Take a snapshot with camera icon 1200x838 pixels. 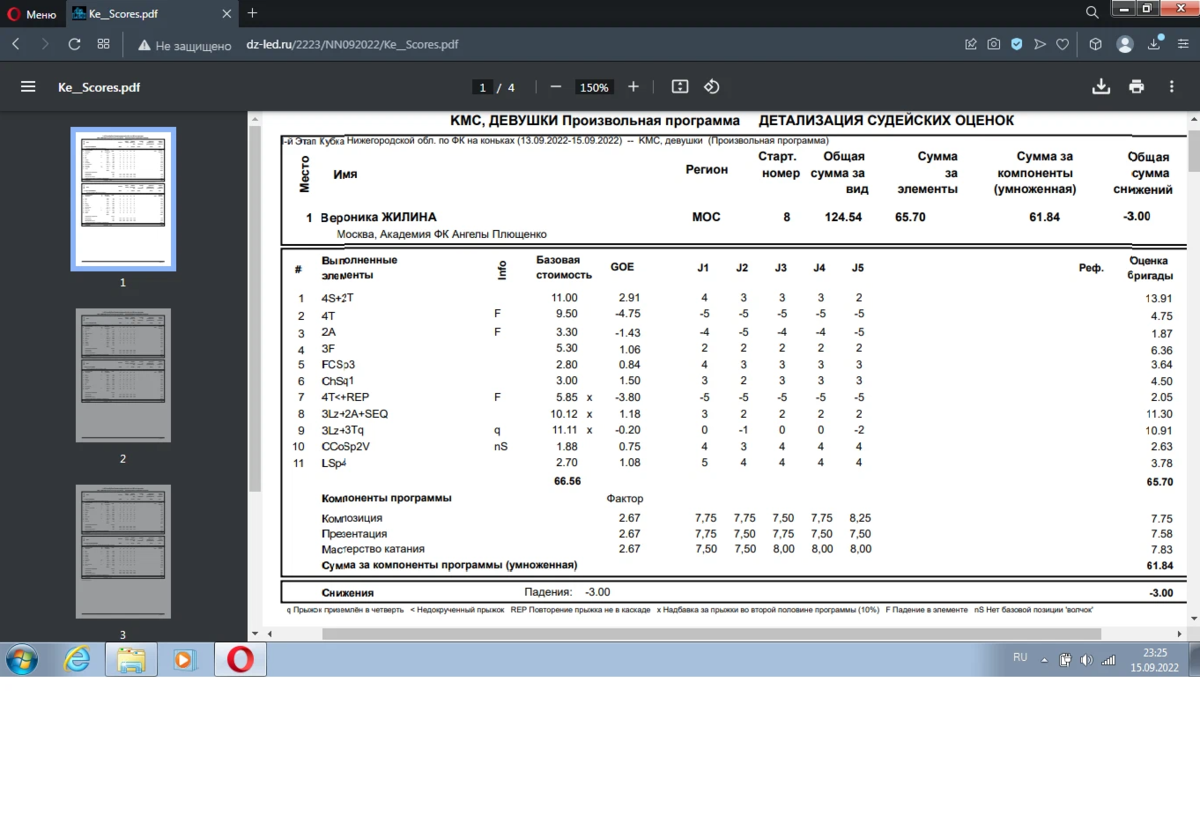click(x=993, y=44)
